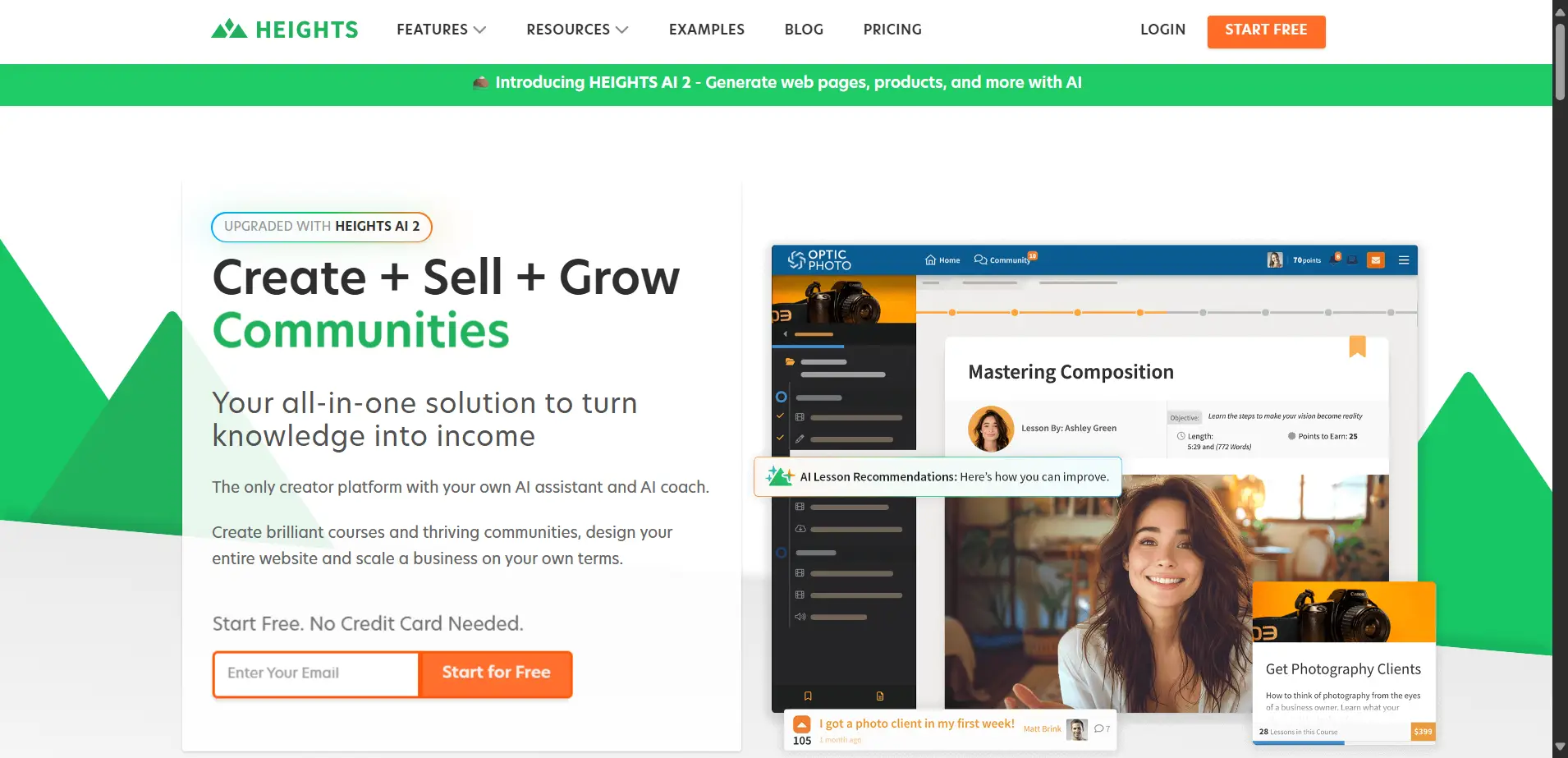Click the AI sparkle icon in Lesson Recommendations
The width and height of the screenshot is (1568, 758).
coord(779,476)
